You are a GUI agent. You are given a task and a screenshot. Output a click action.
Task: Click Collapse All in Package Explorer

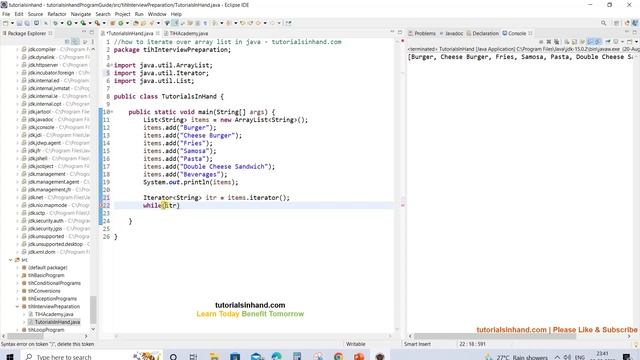67,42
